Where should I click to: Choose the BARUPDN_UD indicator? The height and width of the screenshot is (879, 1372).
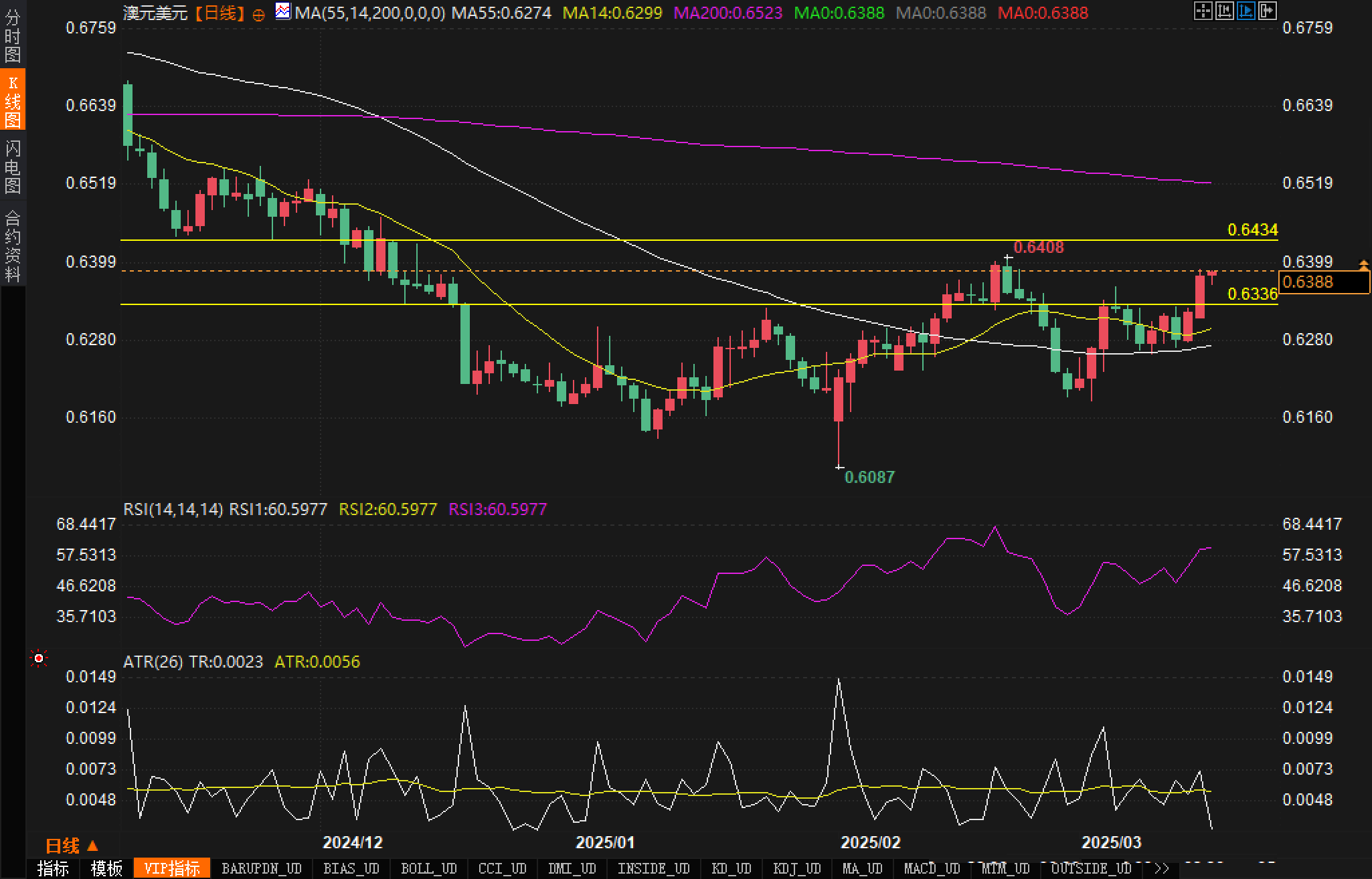262,868
